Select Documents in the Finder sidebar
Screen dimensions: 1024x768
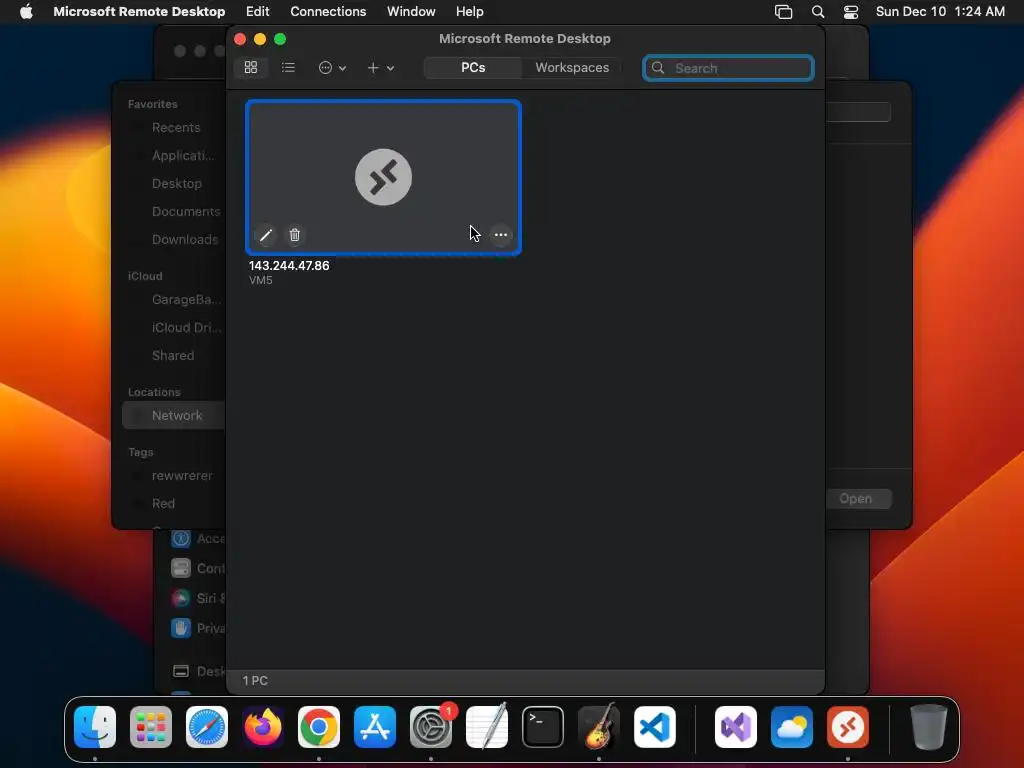point(185,212)
